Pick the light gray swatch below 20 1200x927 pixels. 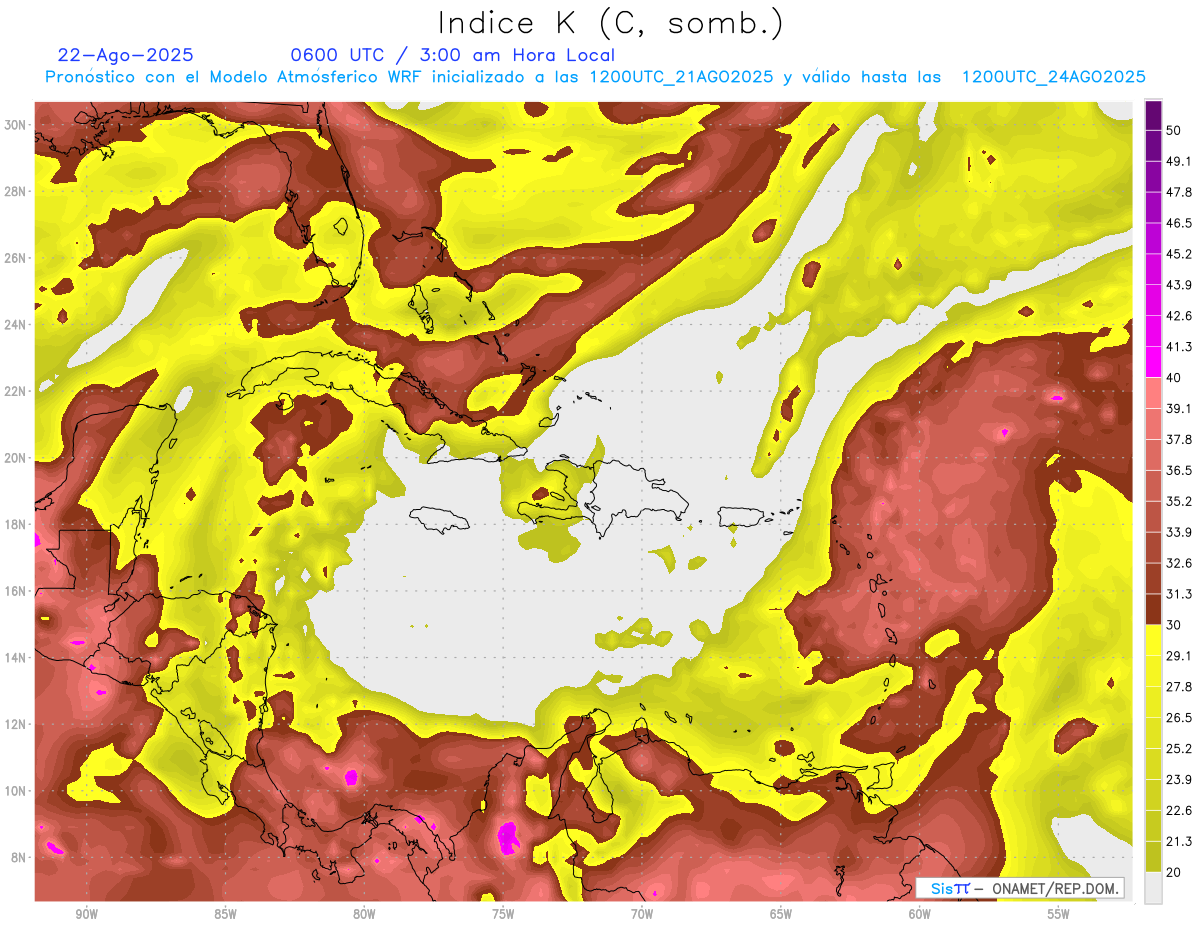tap(1153, 888)
